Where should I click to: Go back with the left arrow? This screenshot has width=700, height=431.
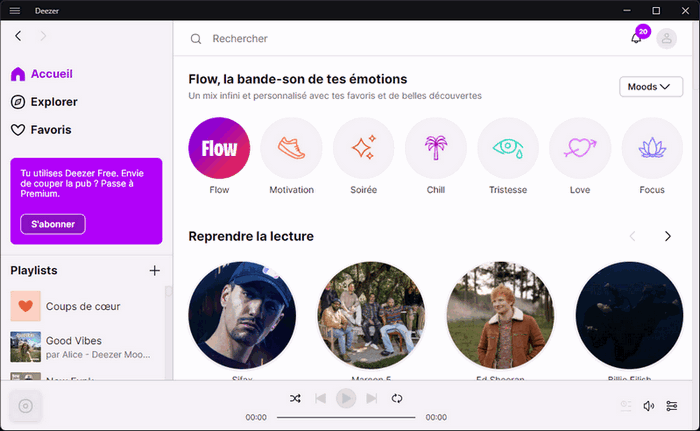(x=18, y=36)
